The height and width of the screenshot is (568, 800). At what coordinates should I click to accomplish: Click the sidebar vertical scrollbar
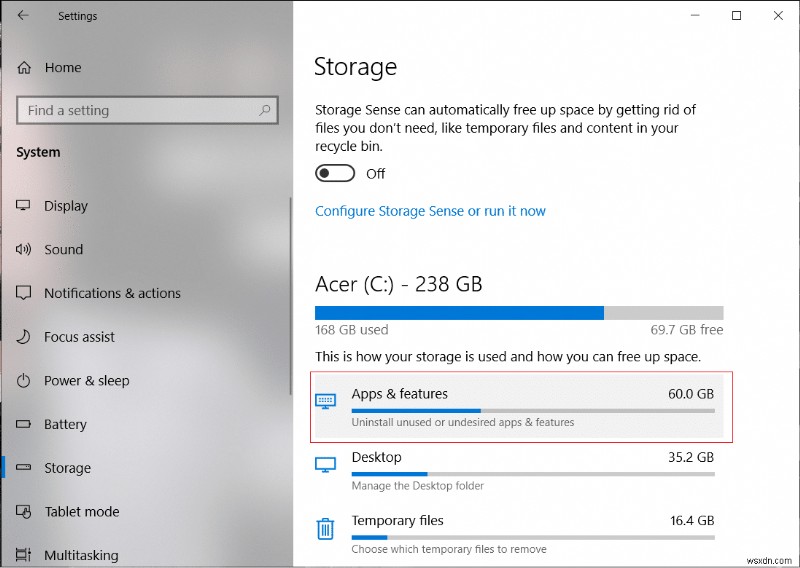(x=290, y=270)
